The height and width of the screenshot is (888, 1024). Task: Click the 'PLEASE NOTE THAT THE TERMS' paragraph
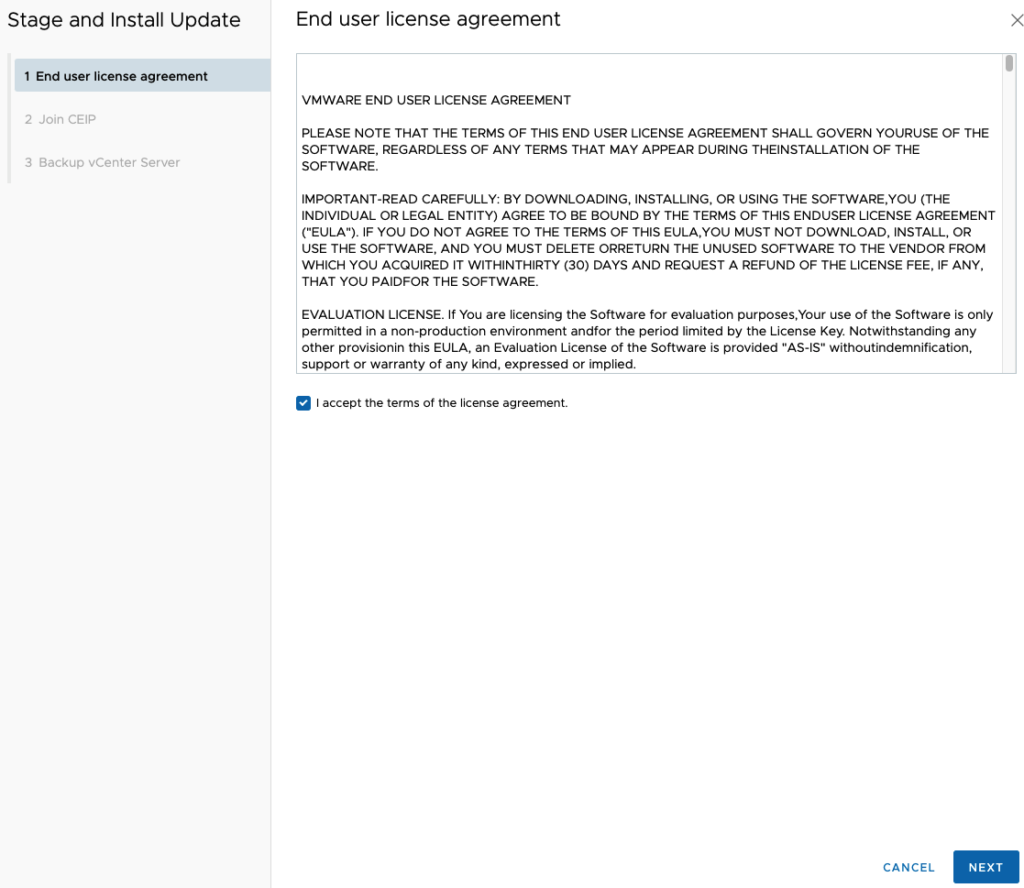[645, 149]
